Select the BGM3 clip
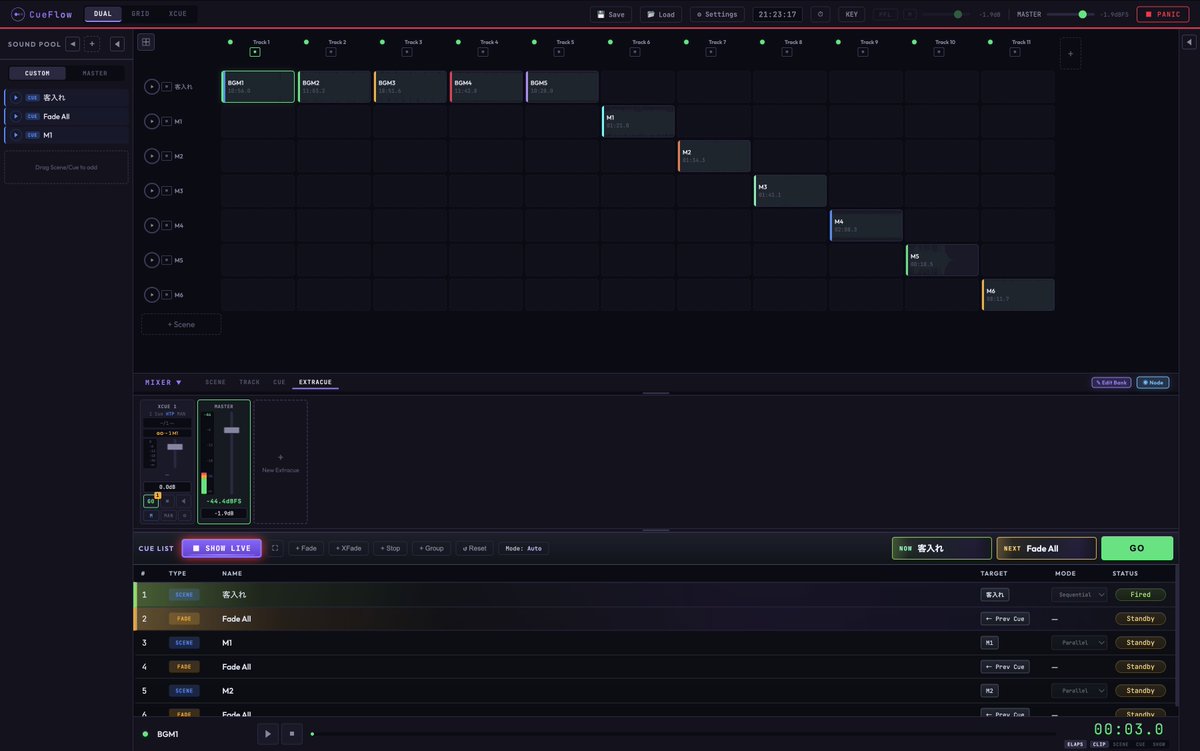1200x751 pixels. tap(410, 87)
